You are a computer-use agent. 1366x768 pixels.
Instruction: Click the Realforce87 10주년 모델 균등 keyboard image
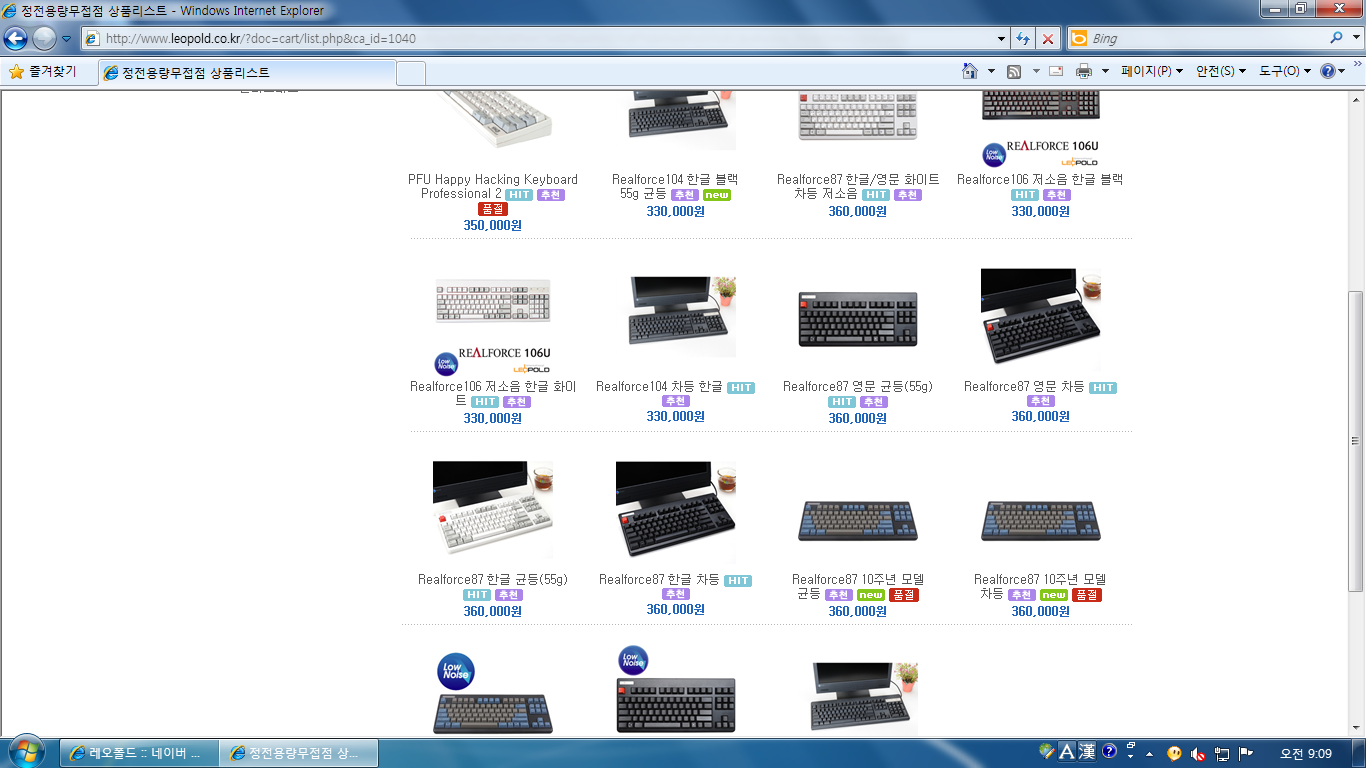(858, 521)
